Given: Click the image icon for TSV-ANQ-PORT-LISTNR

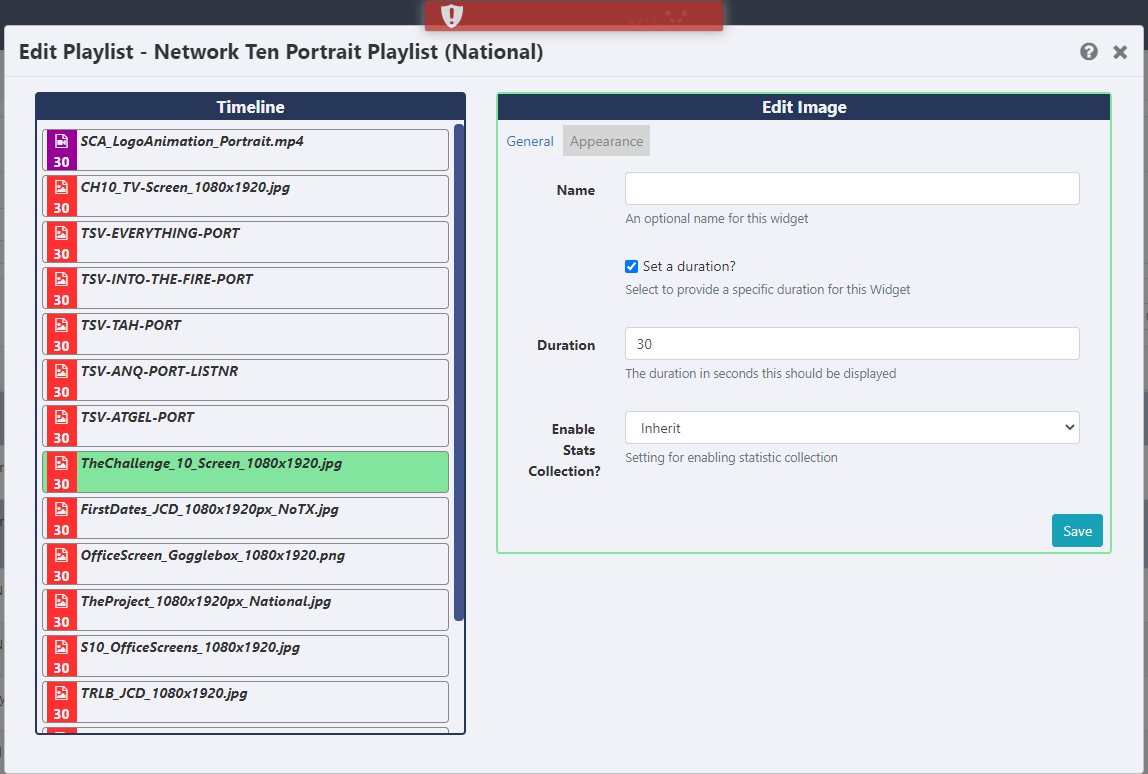Looking at the screenshot, I should point(62,371).
